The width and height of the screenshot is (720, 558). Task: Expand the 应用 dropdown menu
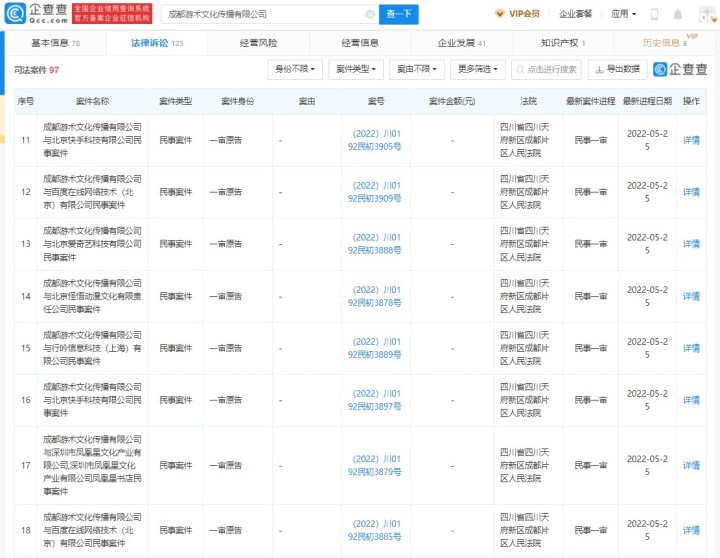click(x=624, y=14)
